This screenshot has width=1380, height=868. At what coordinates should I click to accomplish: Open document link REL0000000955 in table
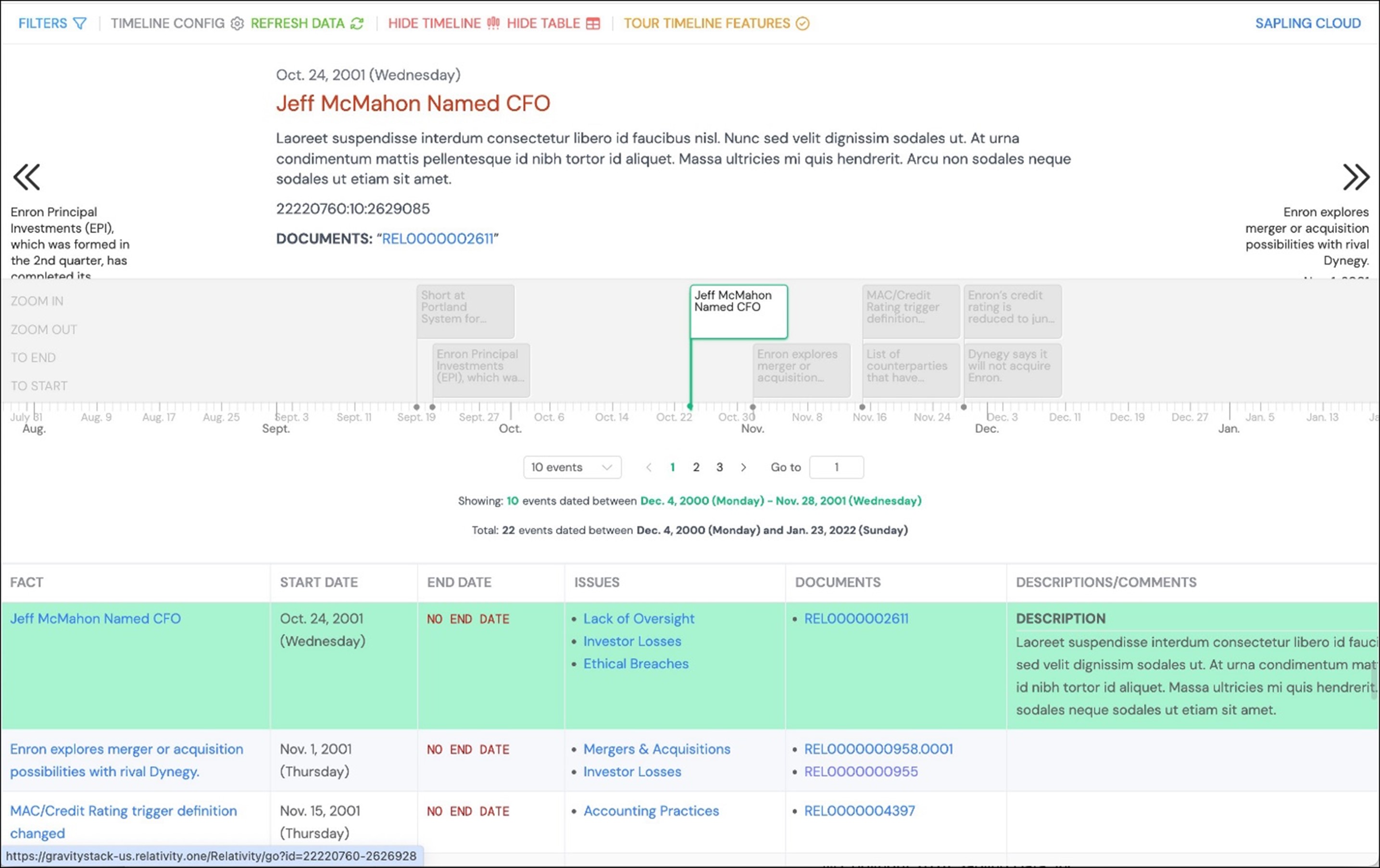pos(860,772)
